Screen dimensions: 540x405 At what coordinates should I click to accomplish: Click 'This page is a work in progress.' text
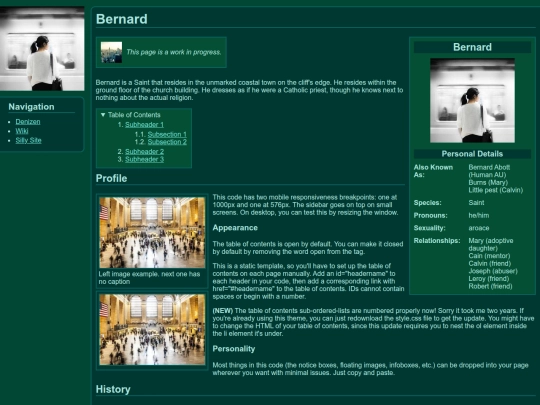(174, 52)
